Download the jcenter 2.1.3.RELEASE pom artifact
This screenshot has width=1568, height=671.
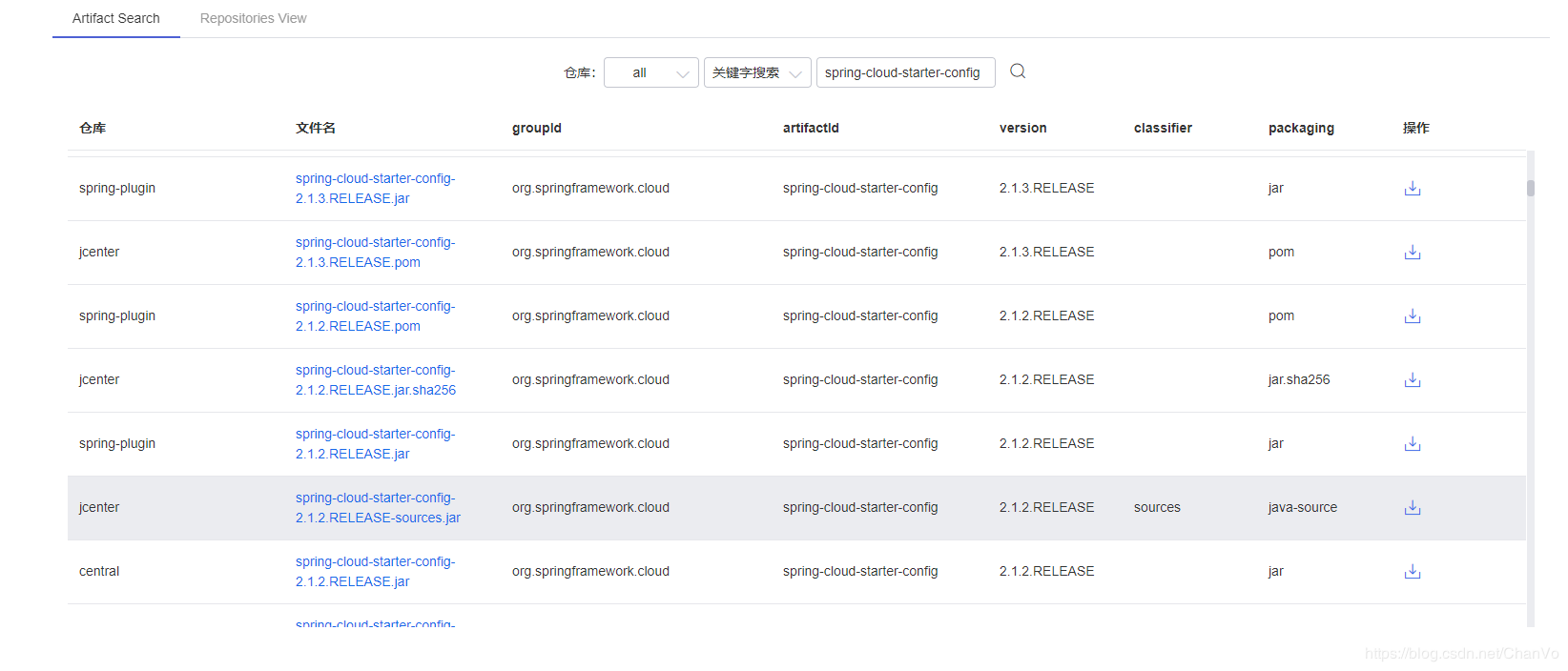point(1413,253)
